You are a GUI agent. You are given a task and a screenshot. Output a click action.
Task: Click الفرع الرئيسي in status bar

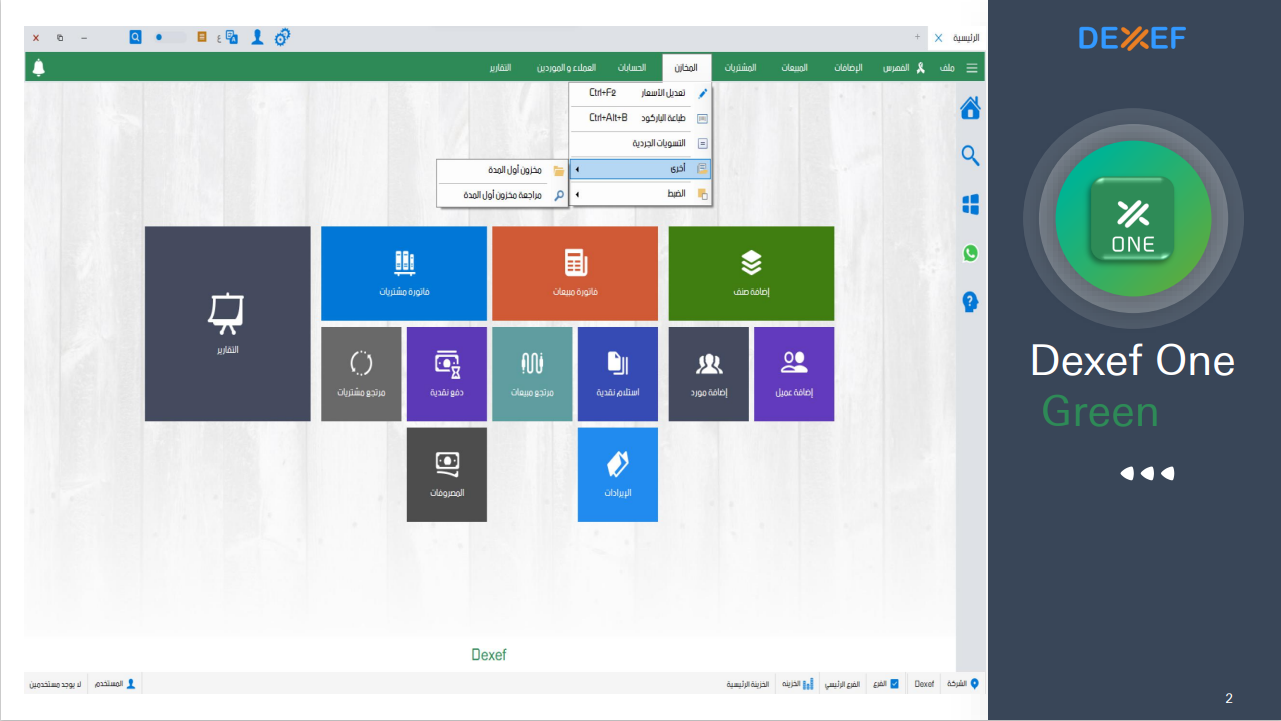[x=841, y=685]
